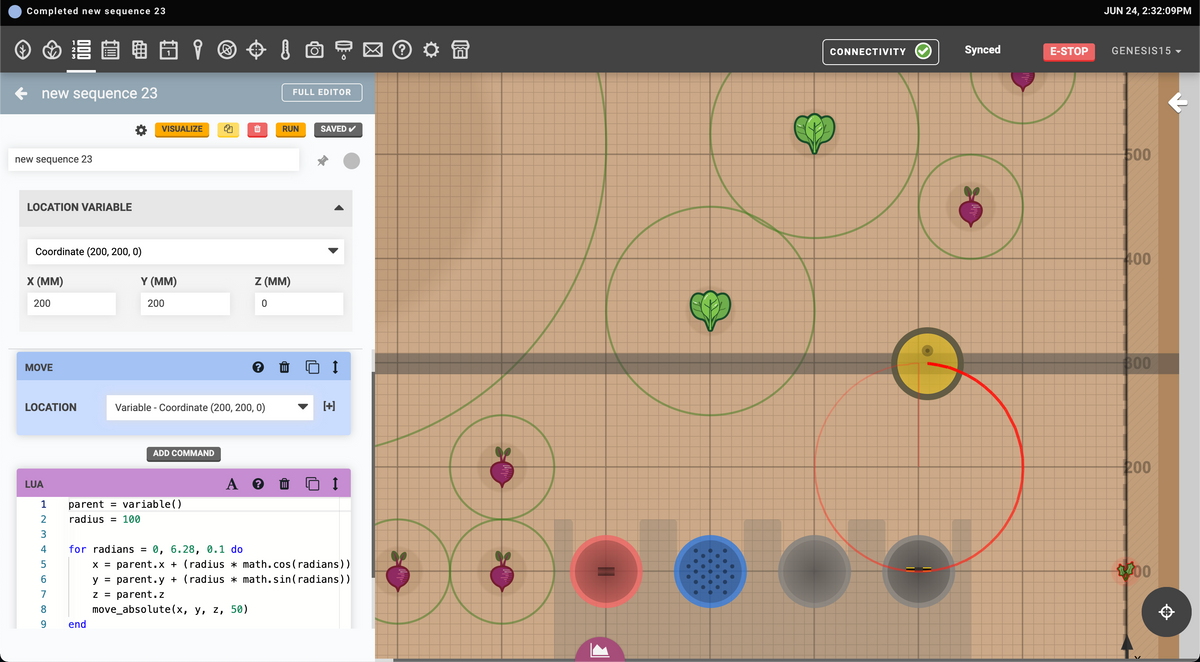Click the MOVE step reorder handle
The width and height of the screenshot is (1200, 662).
coord(335,368)
